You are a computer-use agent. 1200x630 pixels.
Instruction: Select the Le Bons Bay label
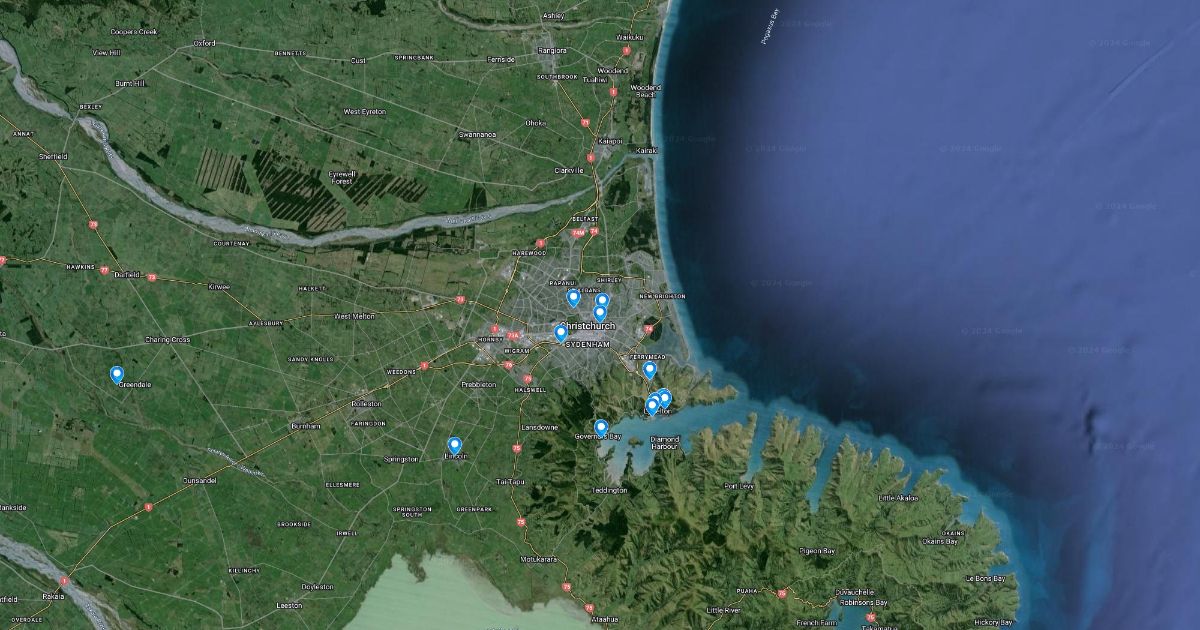[984, 578]
